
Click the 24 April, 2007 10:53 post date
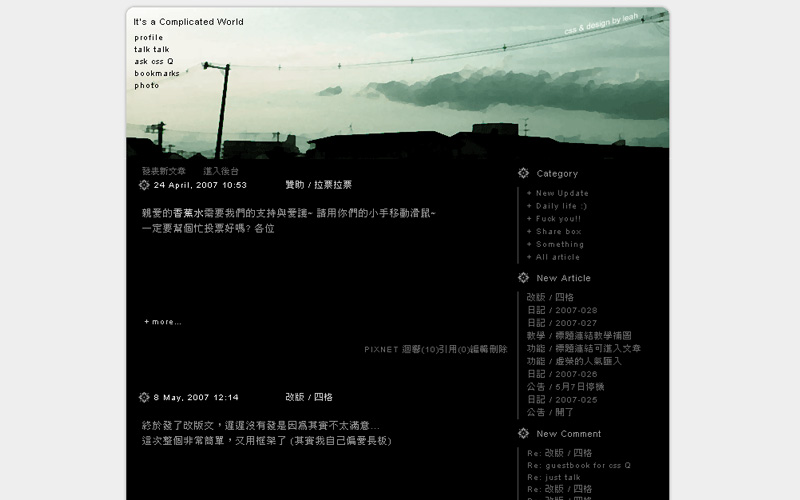pos(200,185)
